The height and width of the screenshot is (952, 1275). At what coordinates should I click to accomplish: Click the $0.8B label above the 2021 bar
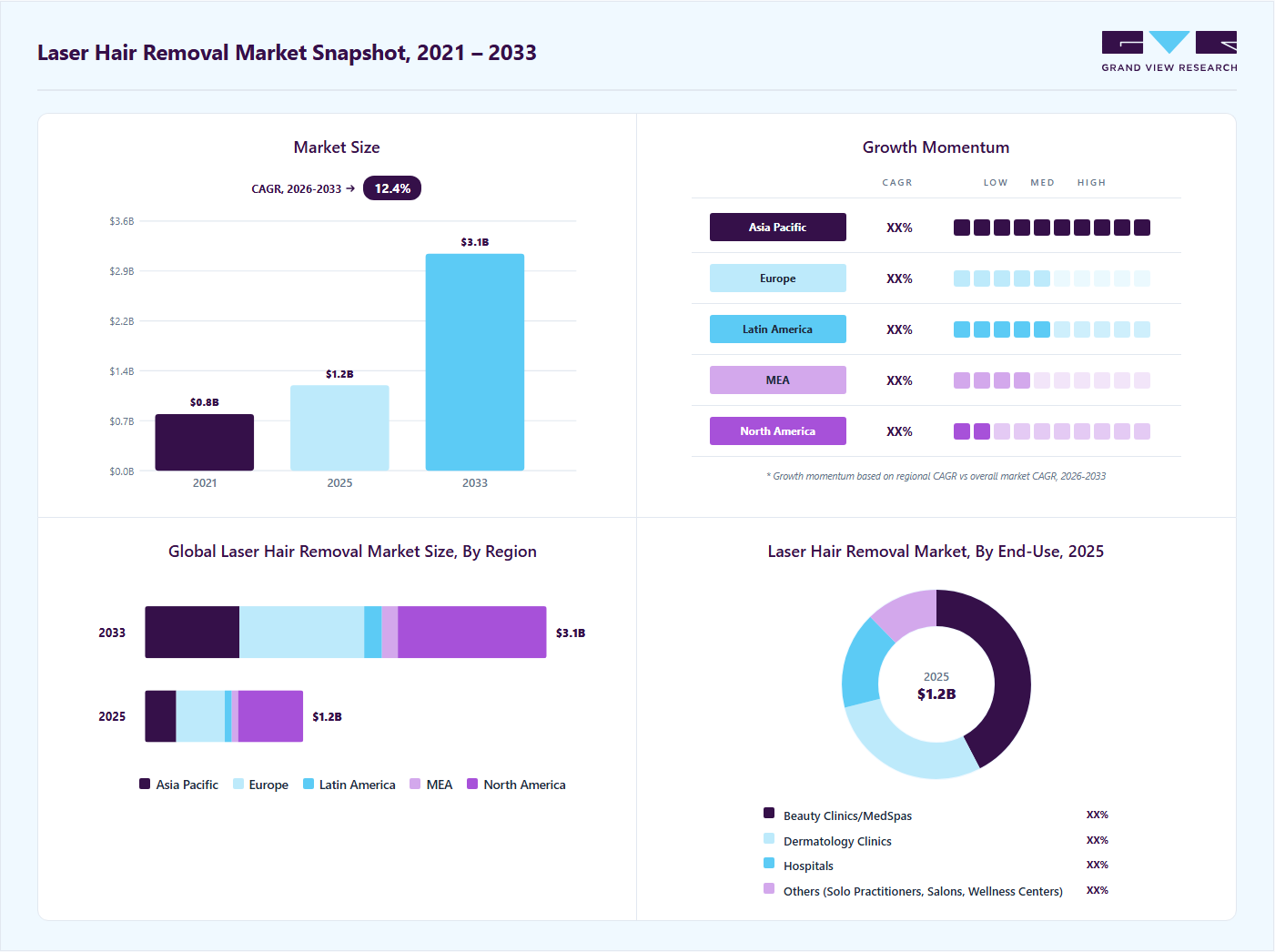click(205, 402)
